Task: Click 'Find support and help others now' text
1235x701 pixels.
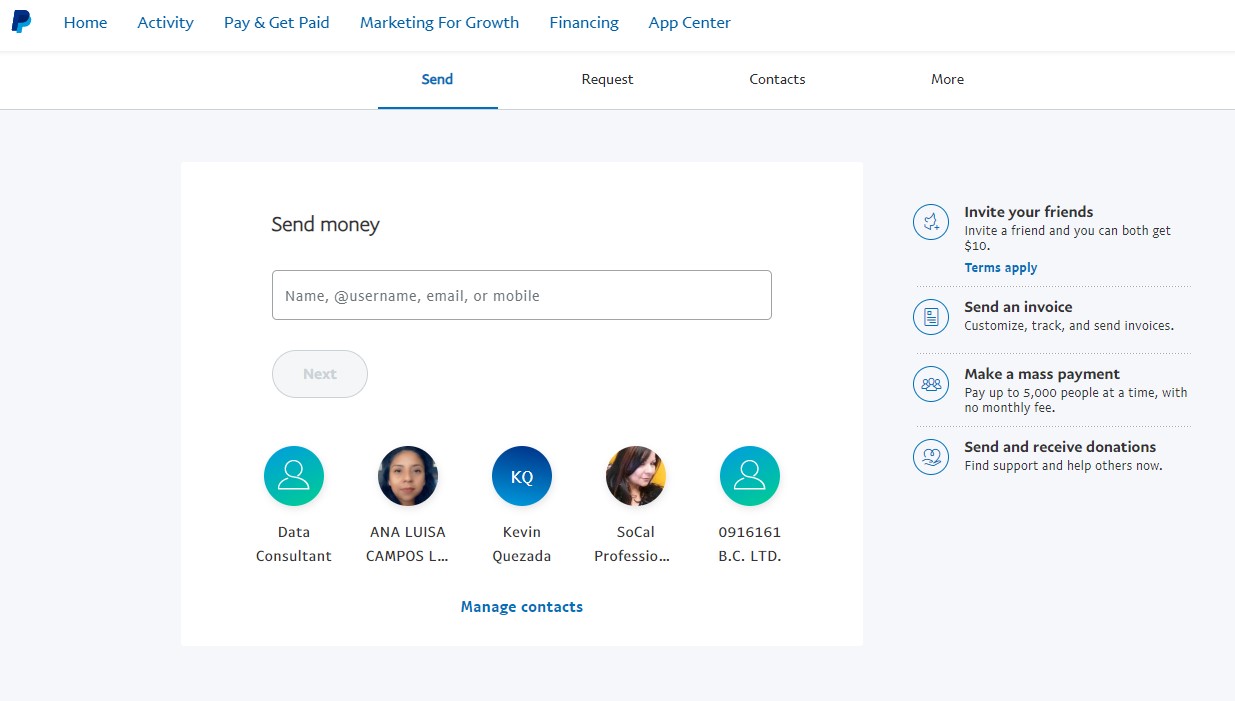Action: [1063, 466]
